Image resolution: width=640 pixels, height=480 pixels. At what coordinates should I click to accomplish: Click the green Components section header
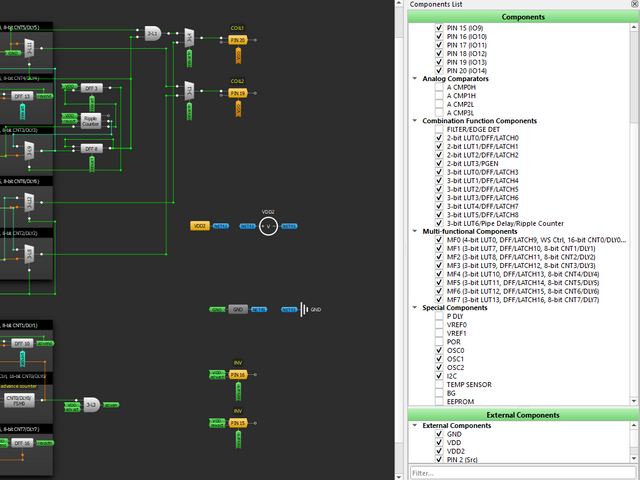523,17
